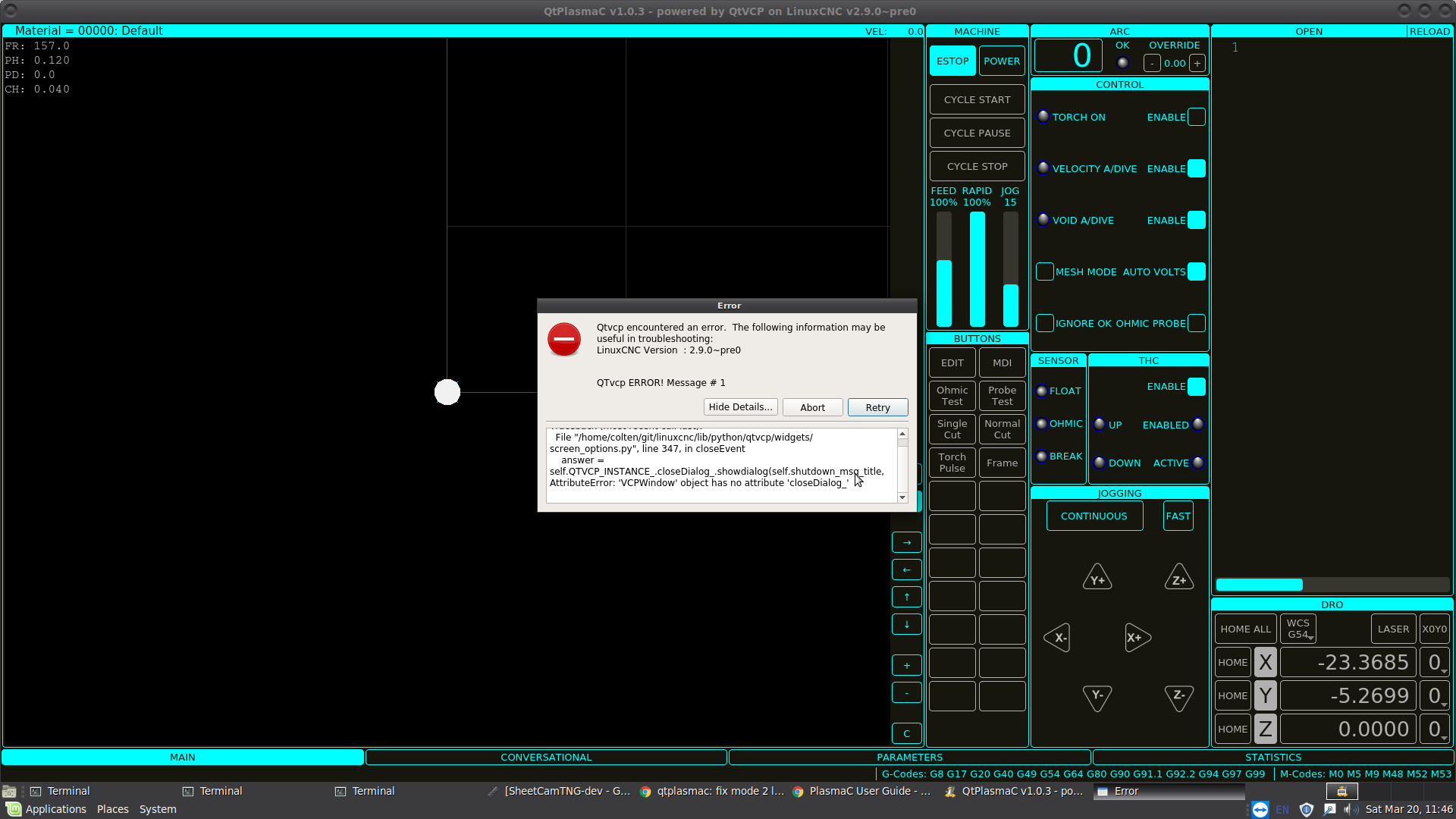Jog Z+ with the triangle arrow
Screen dimensions: 1456x819
click(x=1179, y=578)
